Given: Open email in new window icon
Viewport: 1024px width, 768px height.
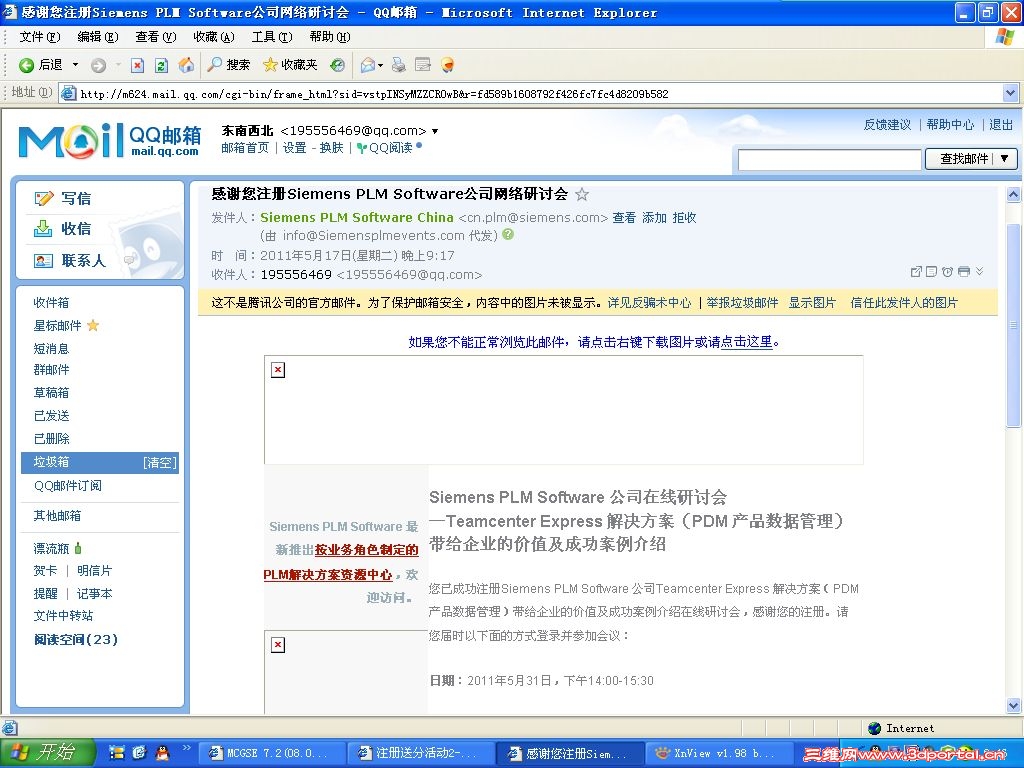Looking at the screenshot, I should (916, 272).
